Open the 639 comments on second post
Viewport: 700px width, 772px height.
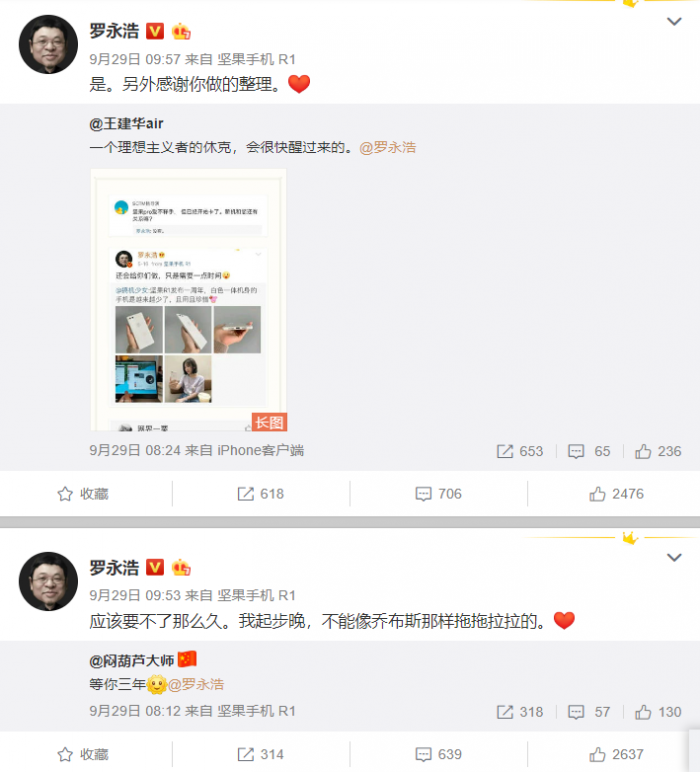click(x=438, y=754)
